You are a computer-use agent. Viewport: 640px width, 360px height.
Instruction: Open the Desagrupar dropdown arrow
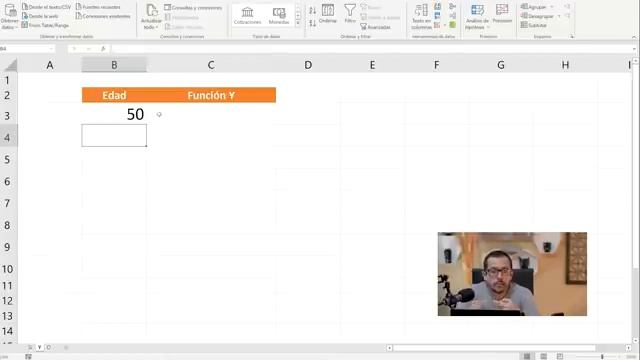click(x=560, y=16)
